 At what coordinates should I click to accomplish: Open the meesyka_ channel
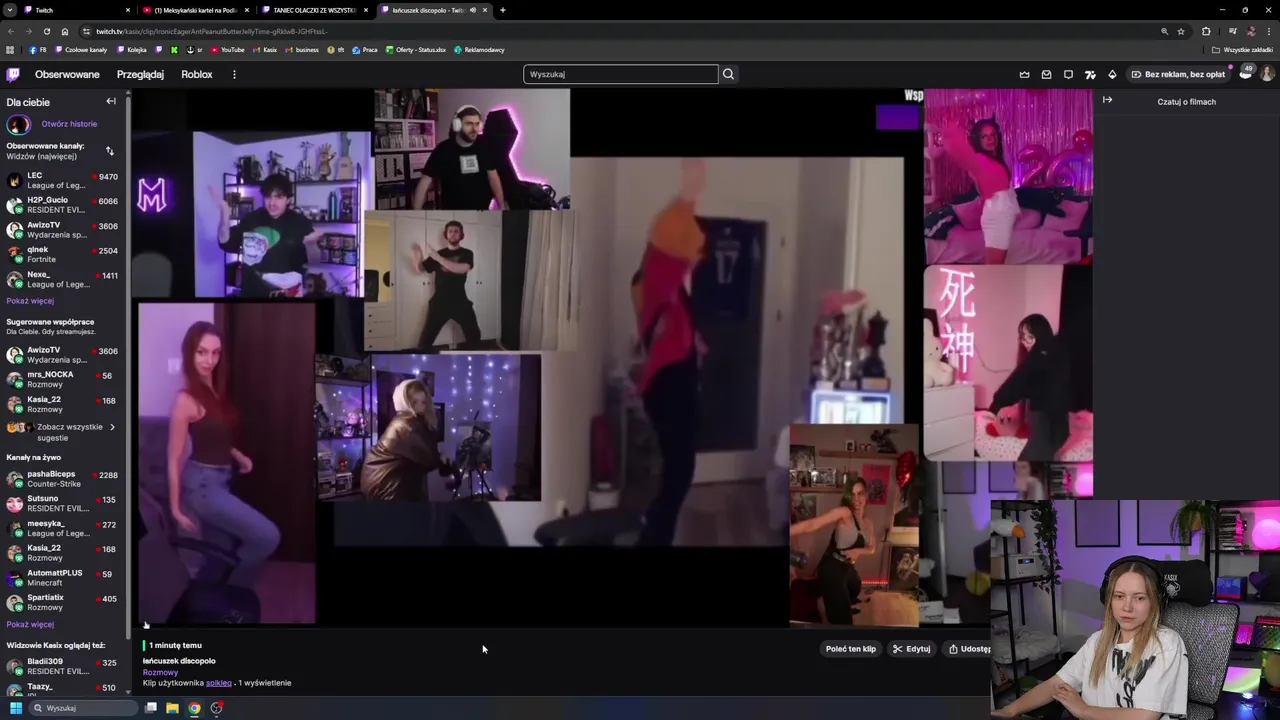click(63, 528)
